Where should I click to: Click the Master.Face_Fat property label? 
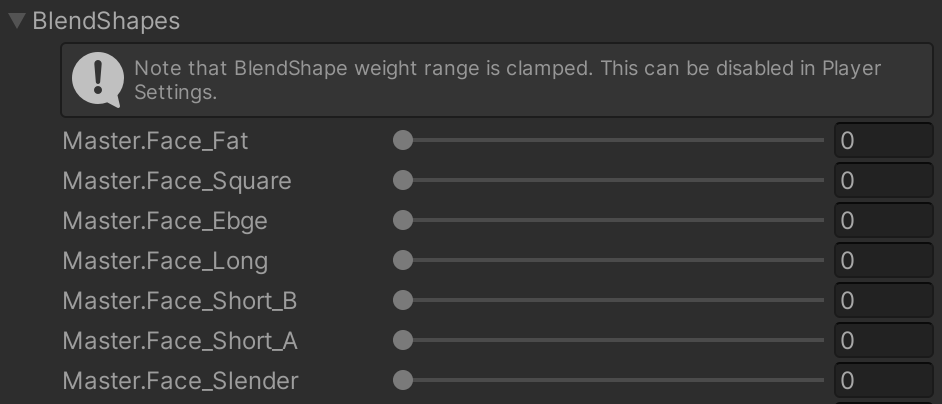click(x=155, y=141)
